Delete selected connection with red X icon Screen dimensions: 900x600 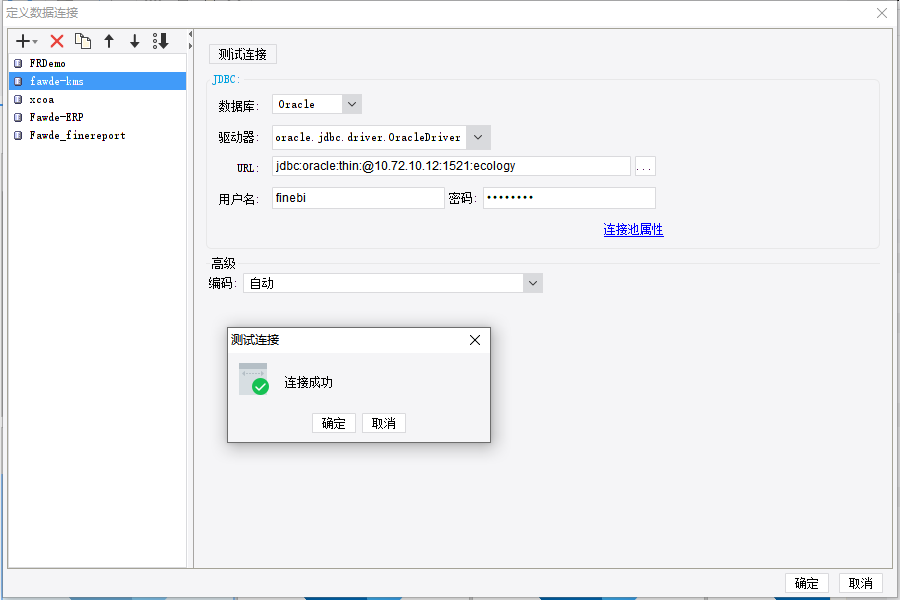point(57,41)
